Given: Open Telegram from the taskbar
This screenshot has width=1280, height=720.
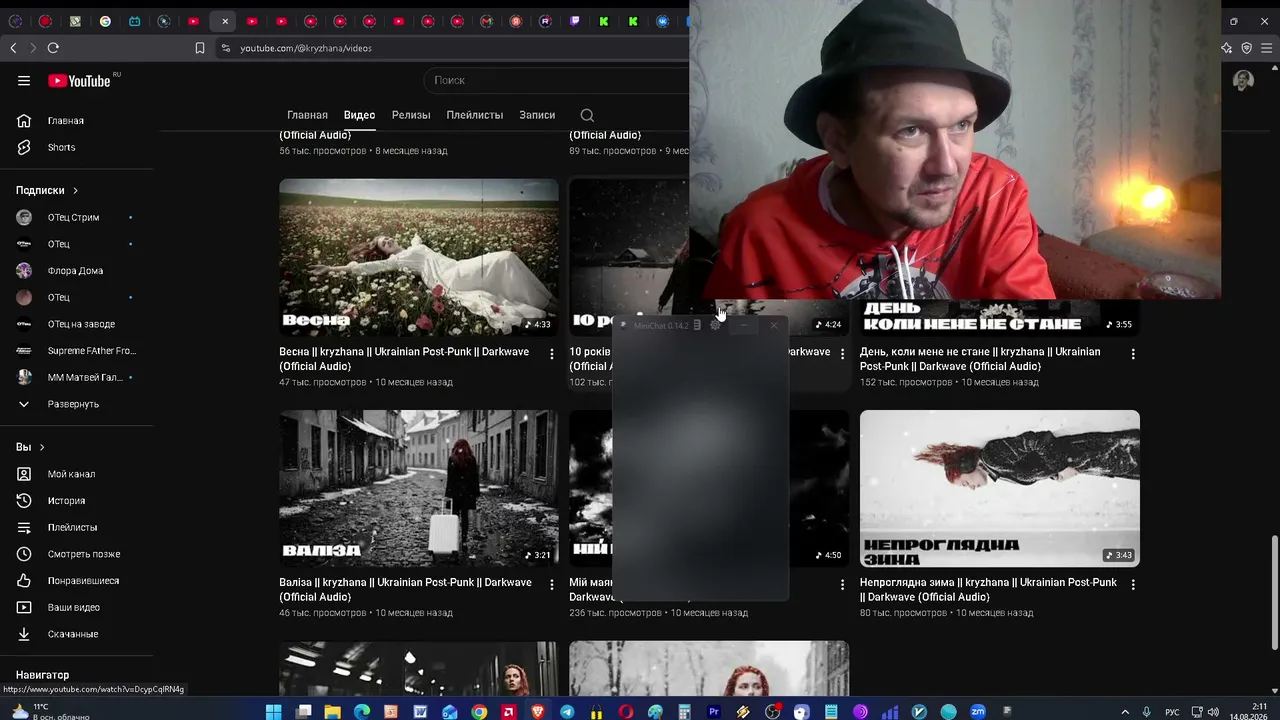Looking at the screenshot, I should (x=567, y=712).
